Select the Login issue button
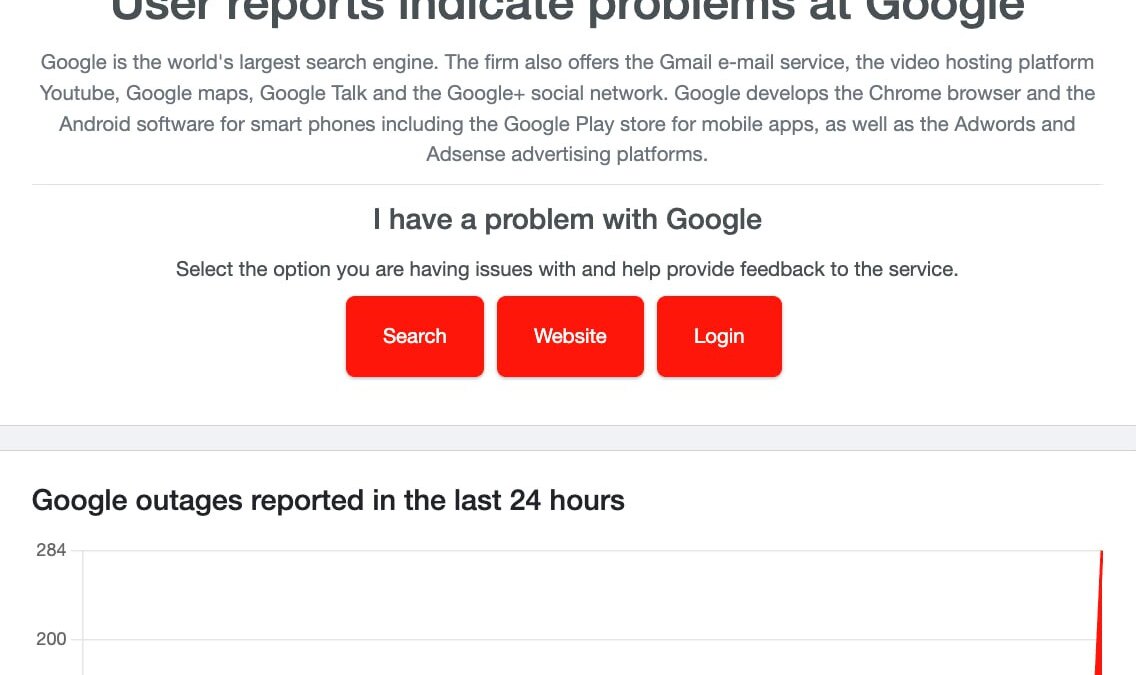Image resolution: width=1136 pixels, height=675 pixels. pyautogui.click(x=719, y=337)
